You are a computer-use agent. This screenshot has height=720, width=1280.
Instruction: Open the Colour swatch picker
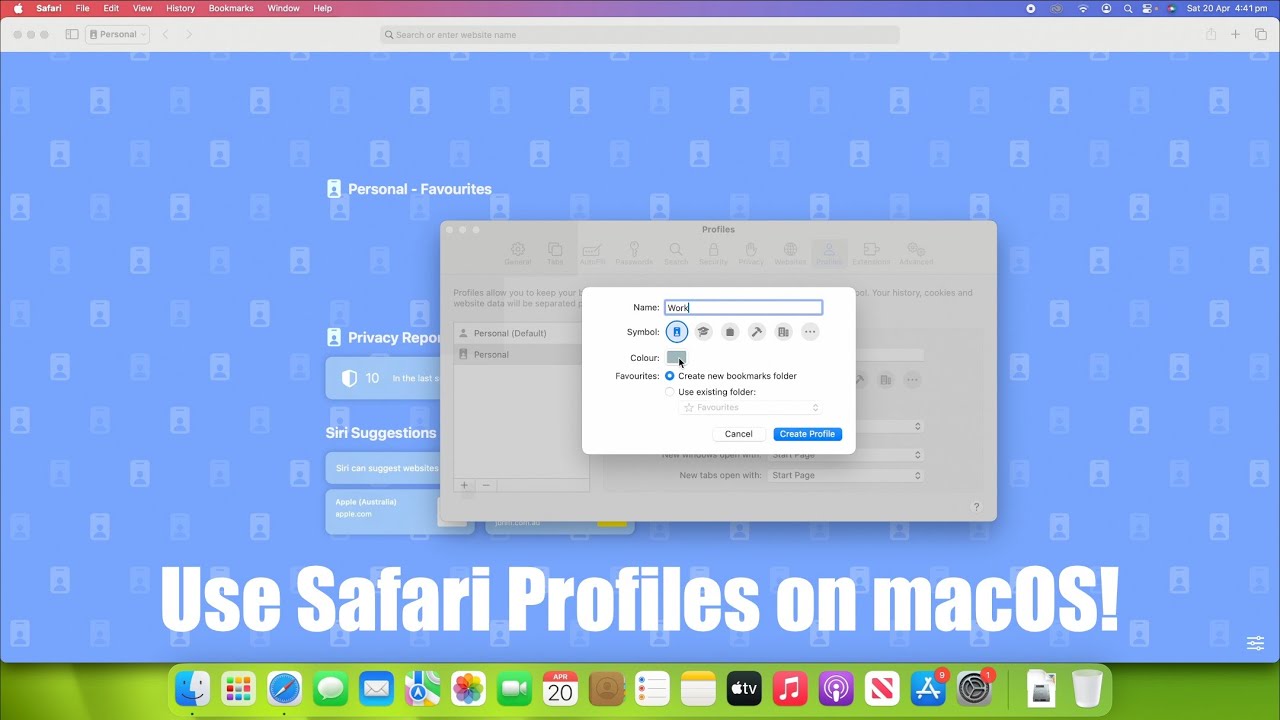[x=676, y=358]
